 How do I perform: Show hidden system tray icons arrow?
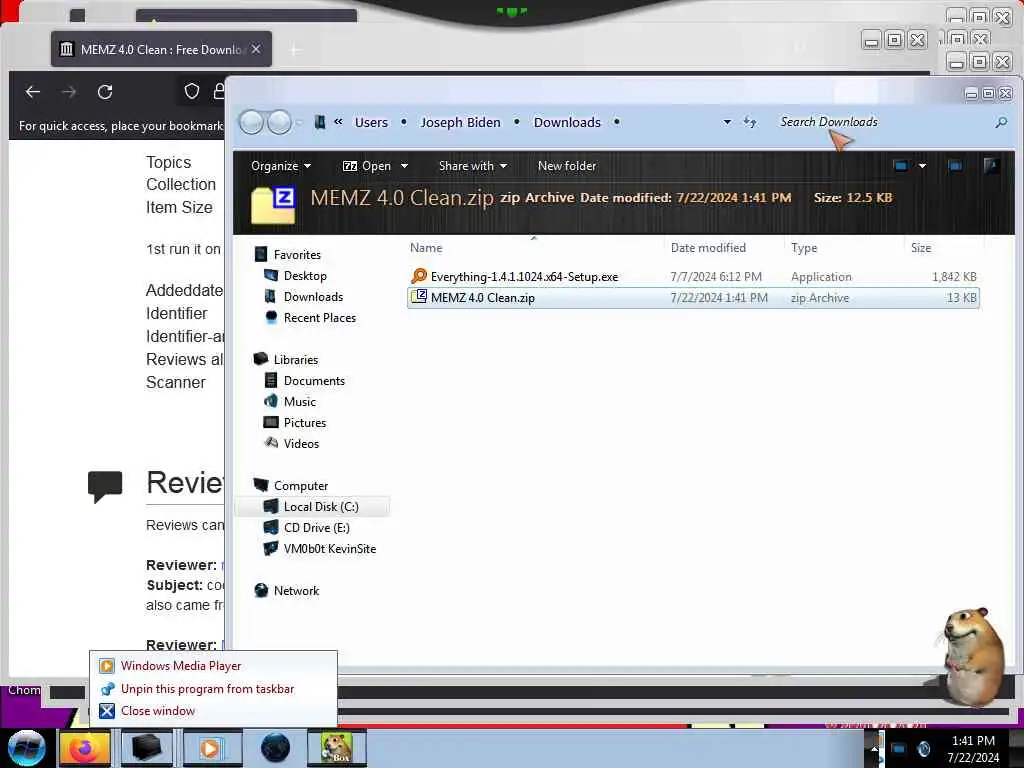(874, 749)
